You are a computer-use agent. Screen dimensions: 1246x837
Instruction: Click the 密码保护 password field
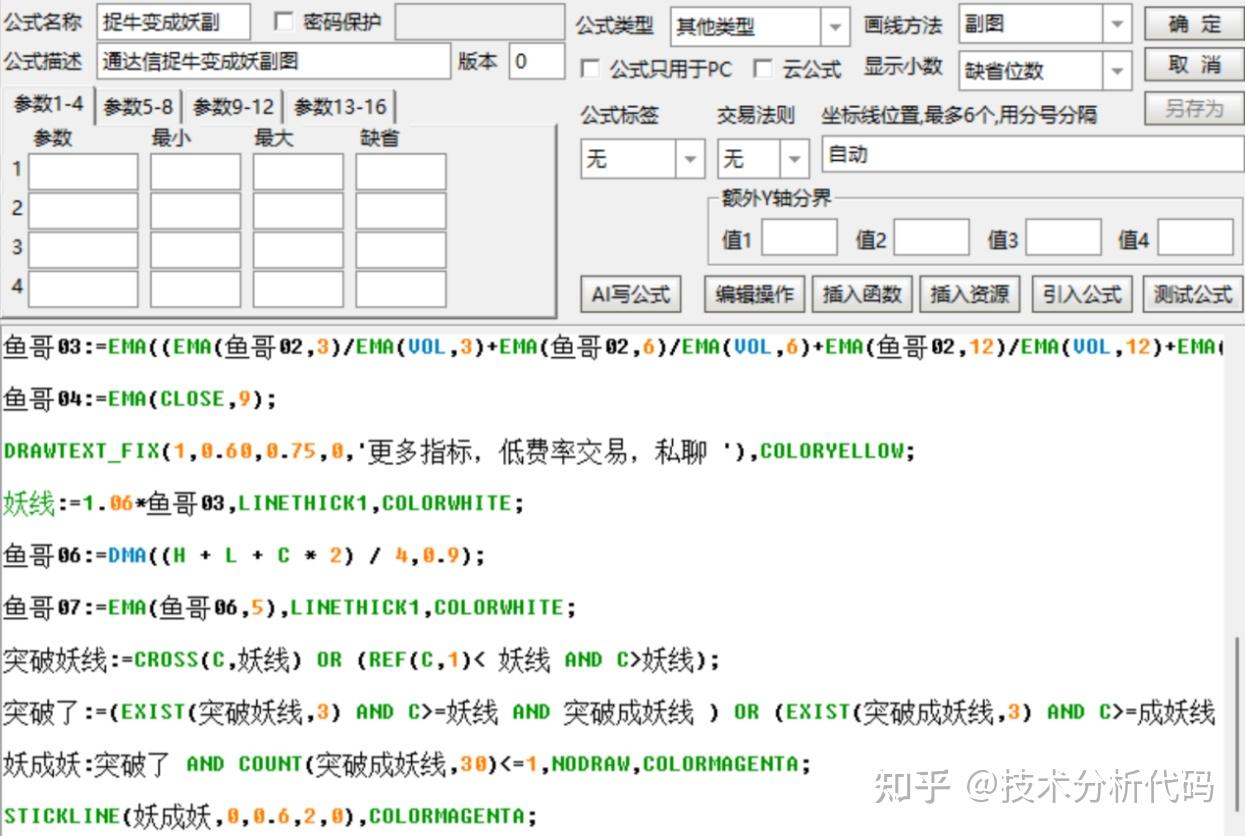[478, 22]
